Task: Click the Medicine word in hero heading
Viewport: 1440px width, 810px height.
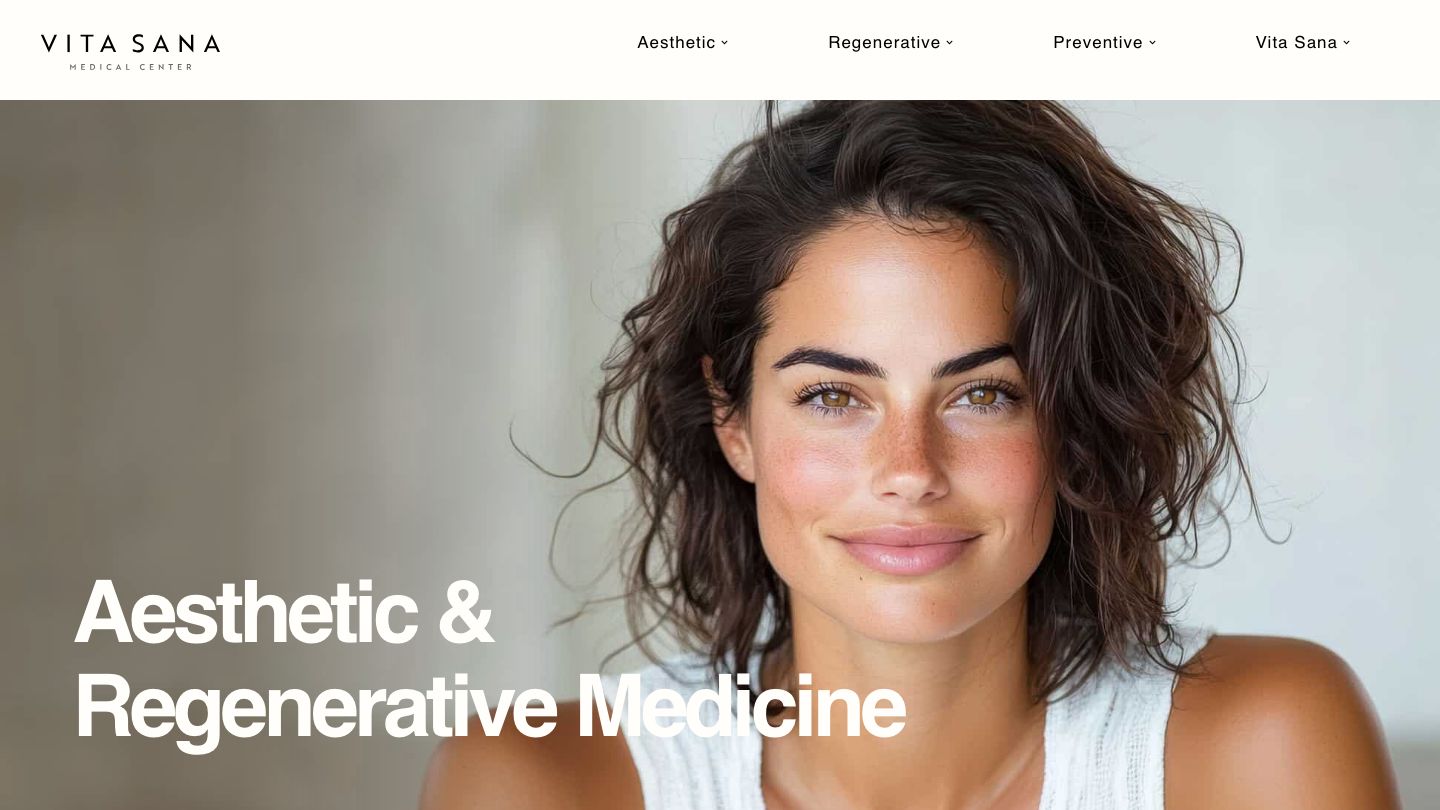Action: pyautogui.click(x=741, y=705)
